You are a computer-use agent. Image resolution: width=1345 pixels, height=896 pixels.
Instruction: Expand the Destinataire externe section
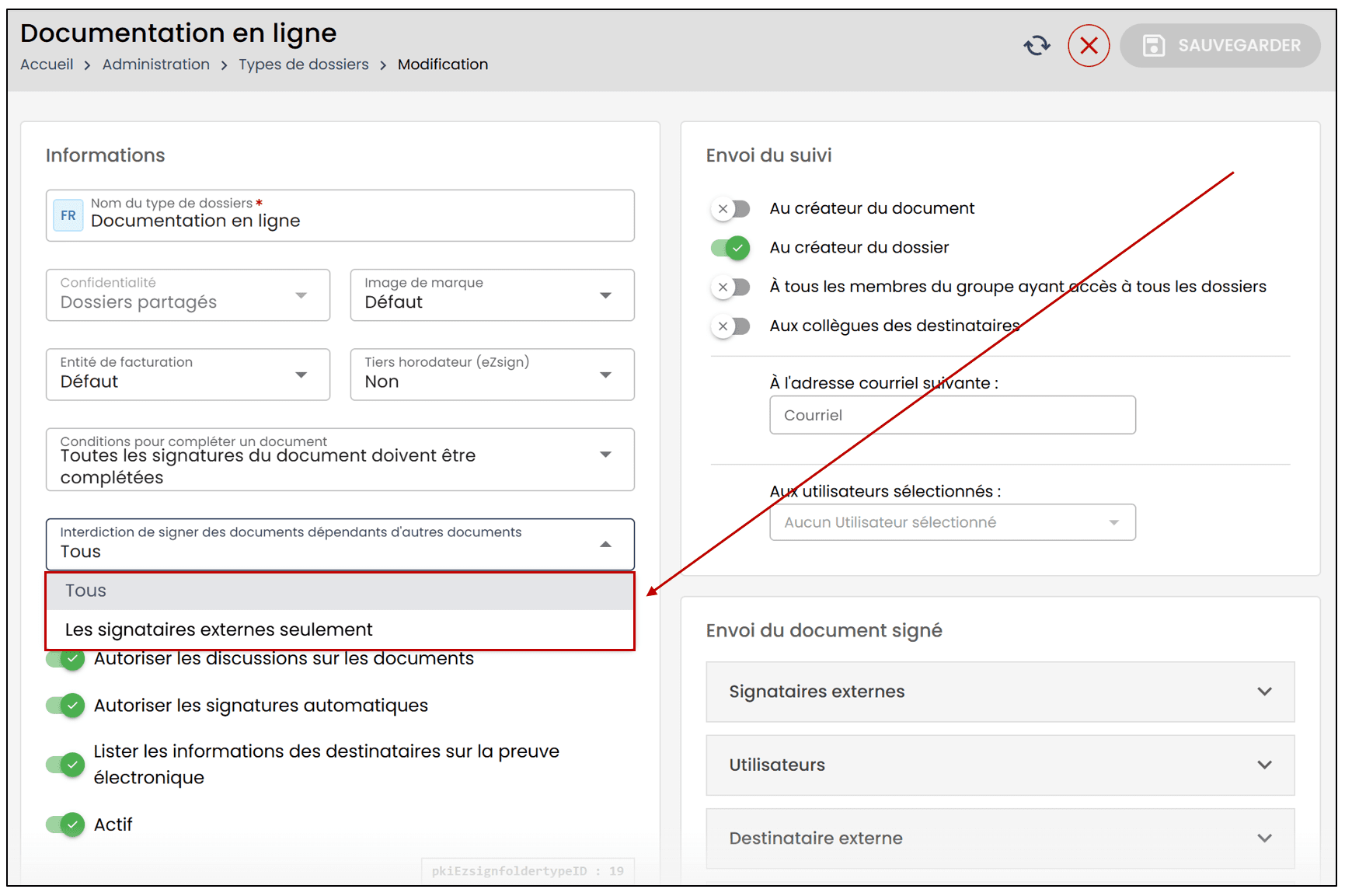999,838
